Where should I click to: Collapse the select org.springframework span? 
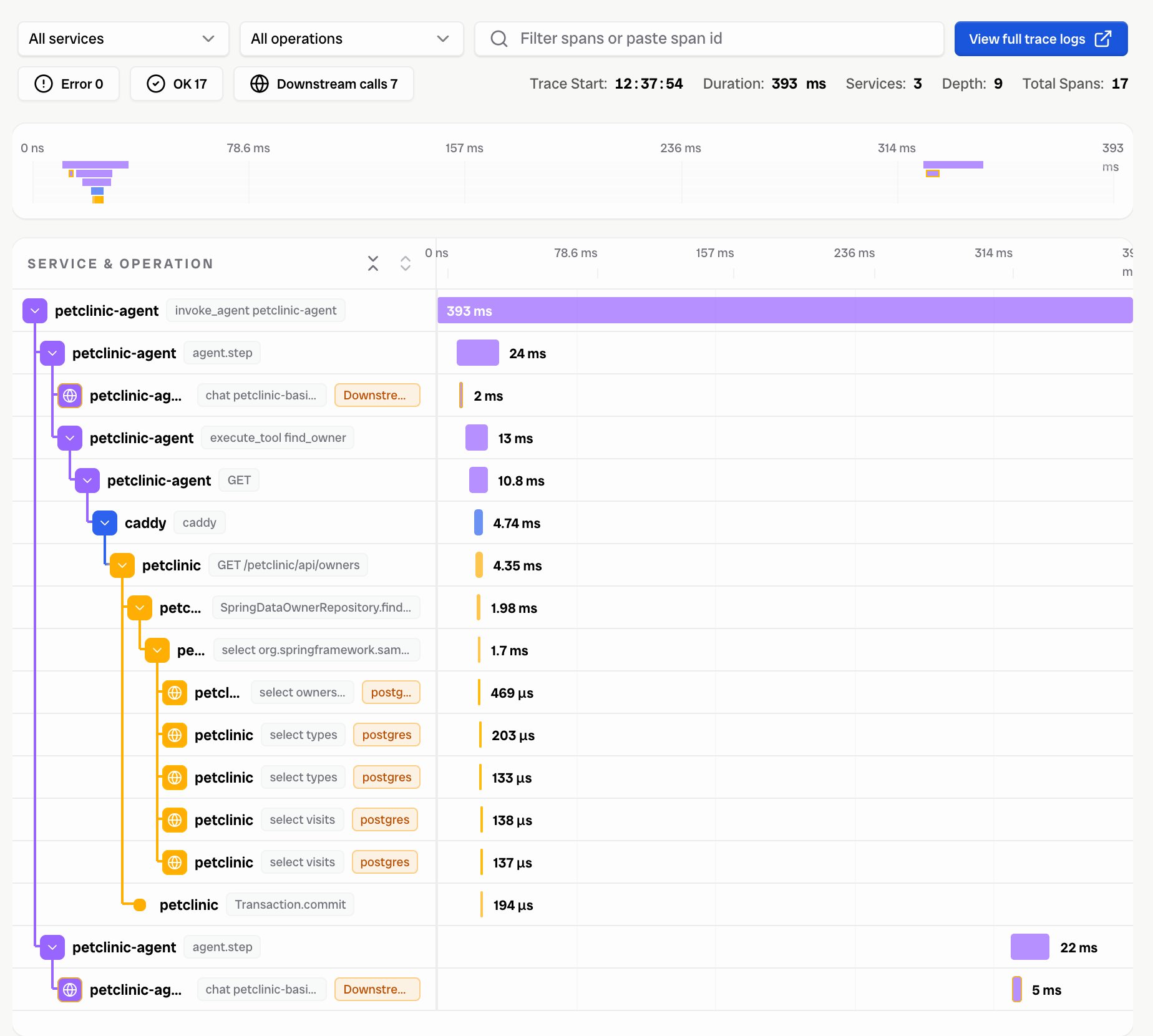[x=157, y=650]
